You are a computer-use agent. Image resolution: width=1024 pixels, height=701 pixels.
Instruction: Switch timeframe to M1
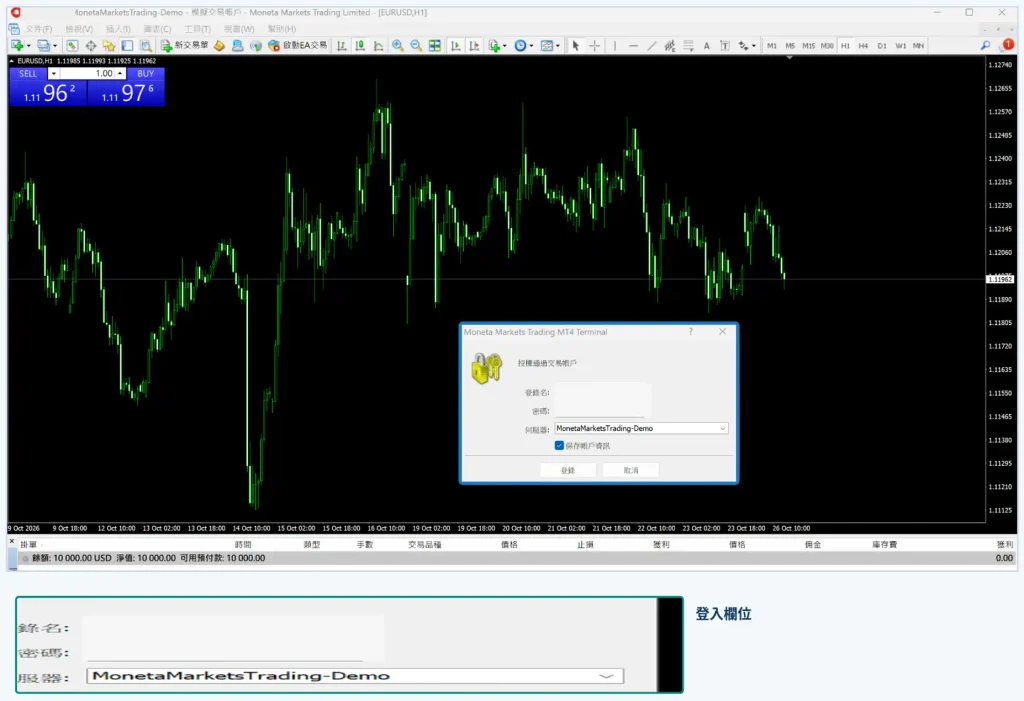click(x=771, y=46)
